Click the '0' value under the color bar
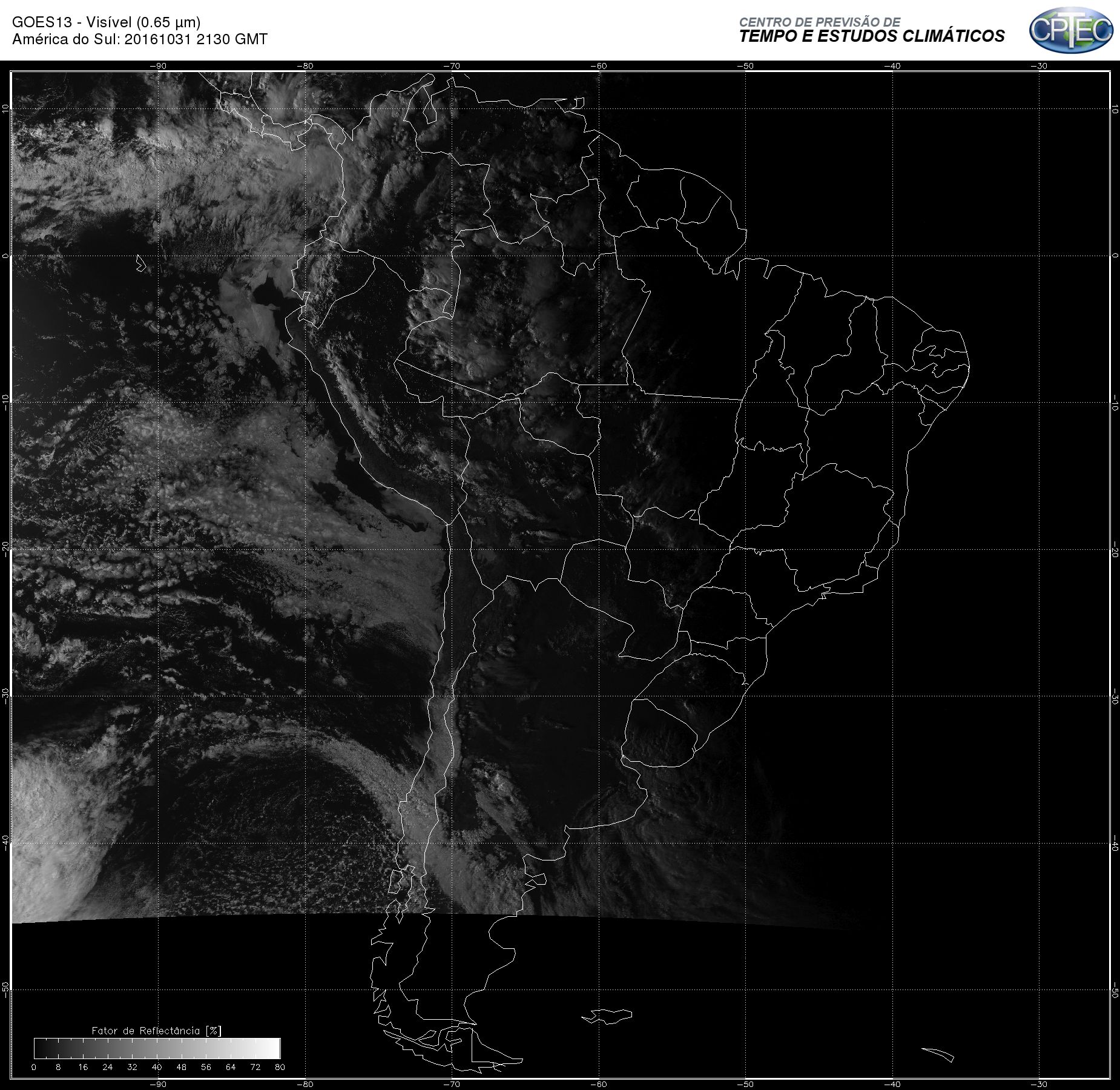Screen dimensions: 1120x1090 (34, 1067)
